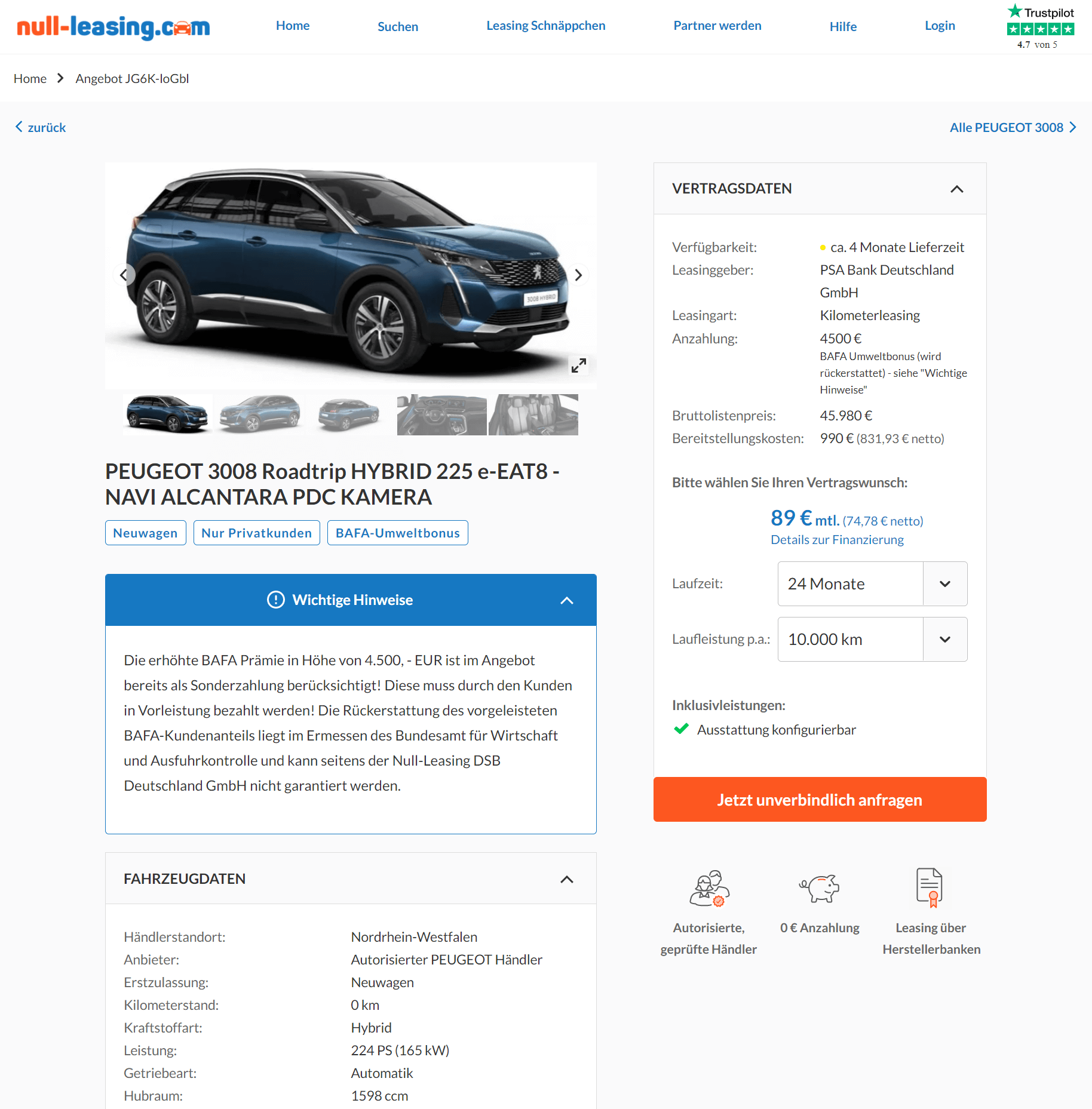Open the Laufleistung 10.000 km dropdown
Screen dimensions: 1092x1109
tap(872, 639)
